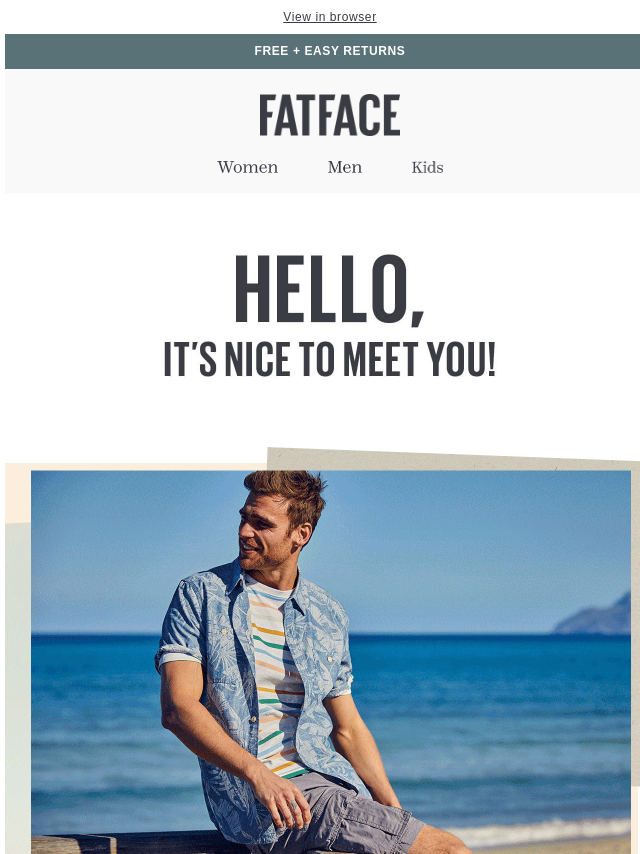Click the IT'S NICE TO MEET YOU! text

click(x=330, y=359)
